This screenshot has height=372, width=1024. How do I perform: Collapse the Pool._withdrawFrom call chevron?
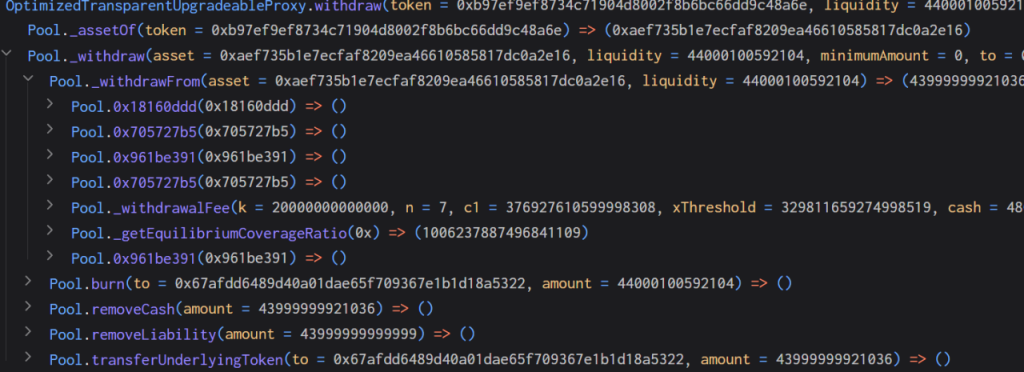click(x=28, y=78)
